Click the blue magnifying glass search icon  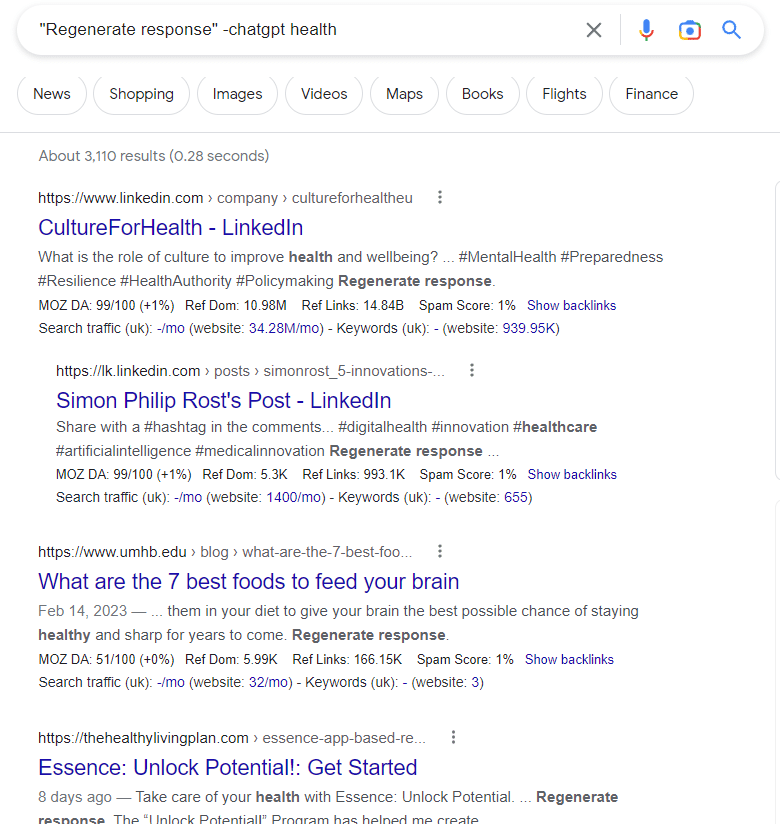point(732,30)
